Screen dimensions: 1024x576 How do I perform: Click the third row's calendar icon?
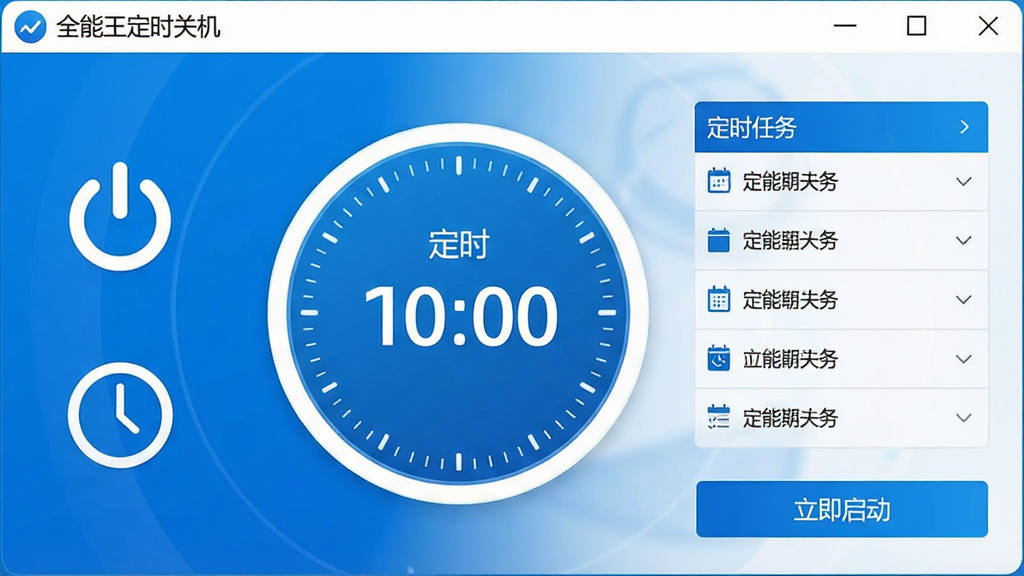click(719, 300)
